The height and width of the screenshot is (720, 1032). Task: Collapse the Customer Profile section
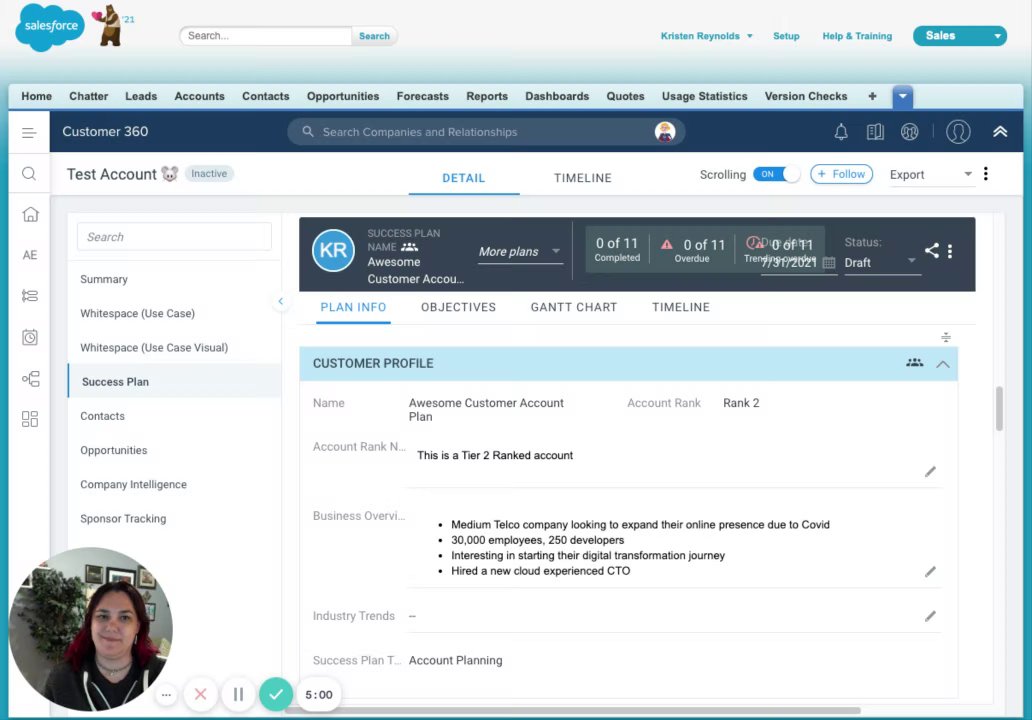[x=942, y=364]
